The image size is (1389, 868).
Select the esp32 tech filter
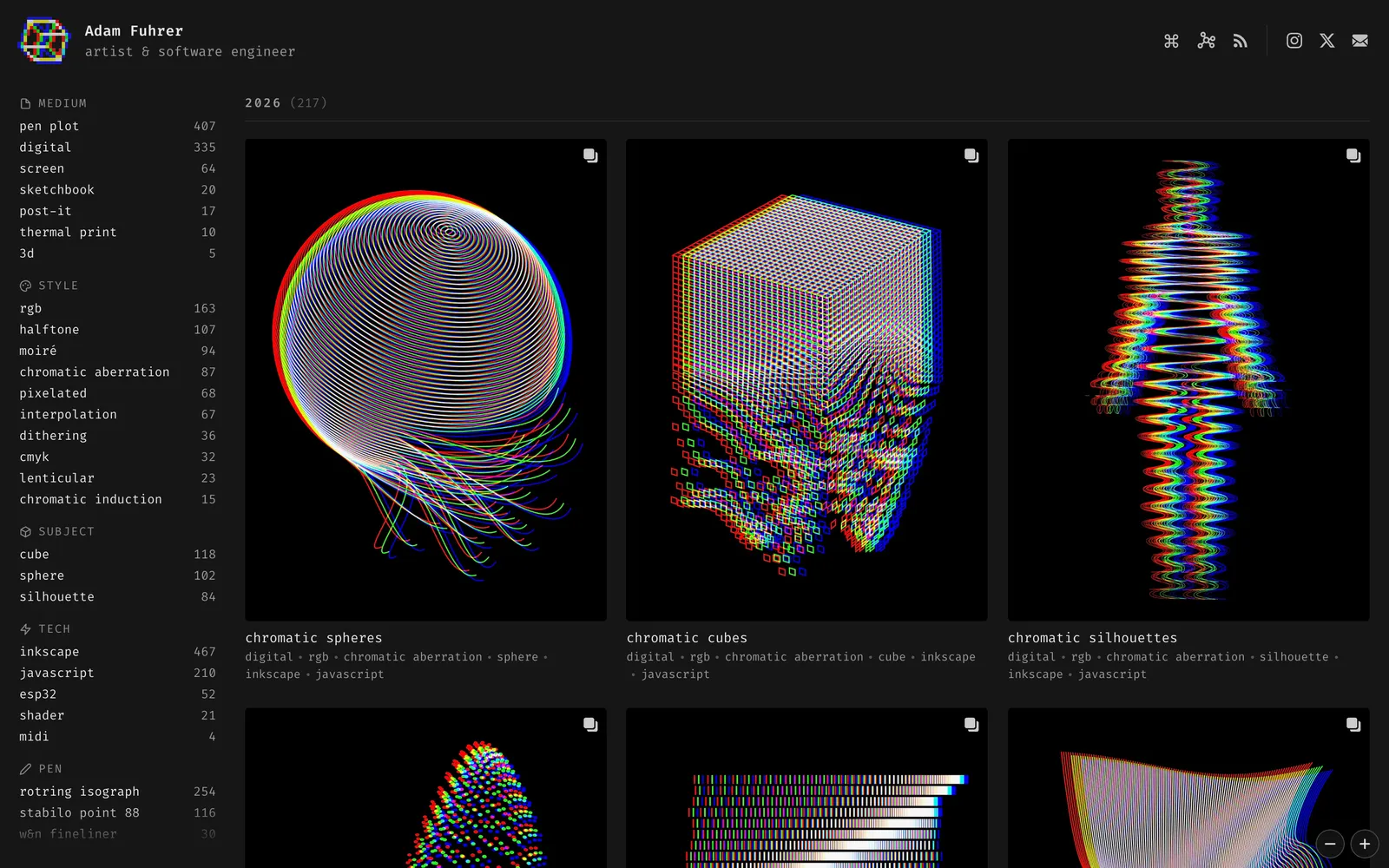[117, 694]
